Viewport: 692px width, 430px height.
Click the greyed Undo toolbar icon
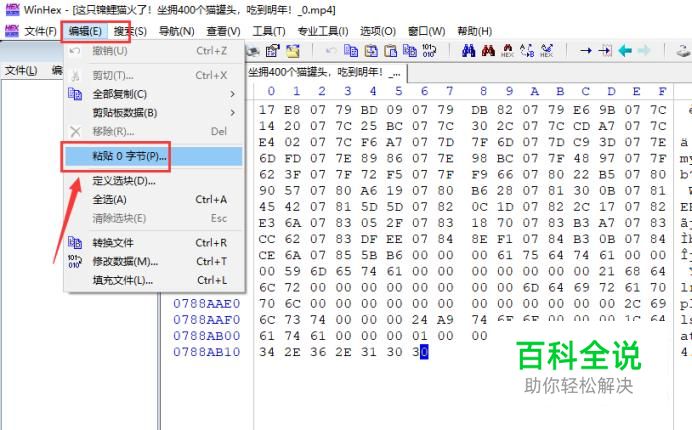tap(330, 51)
